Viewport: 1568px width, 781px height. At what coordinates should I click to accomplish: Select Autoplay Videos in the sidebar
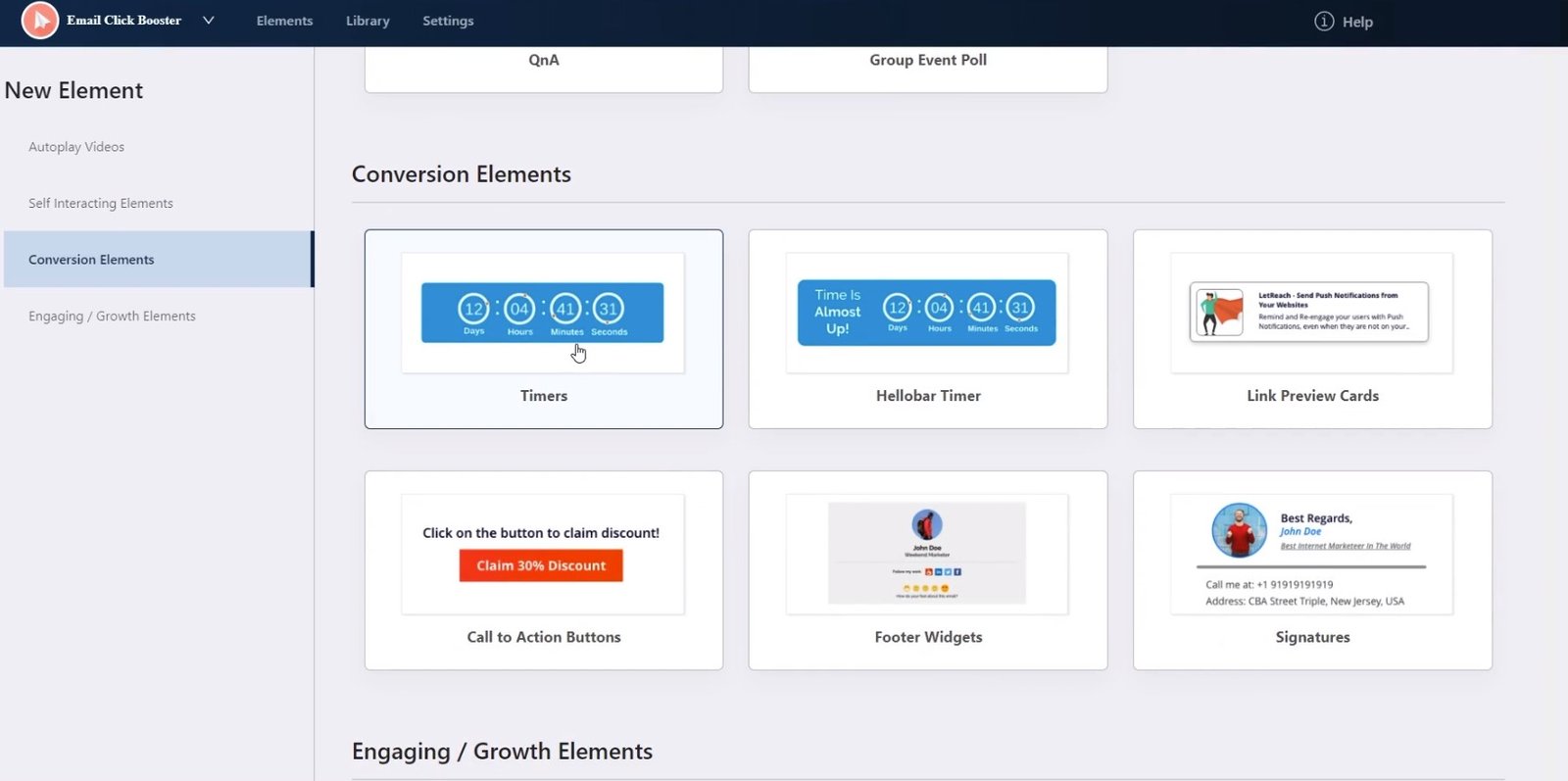(x=76, y=147)
